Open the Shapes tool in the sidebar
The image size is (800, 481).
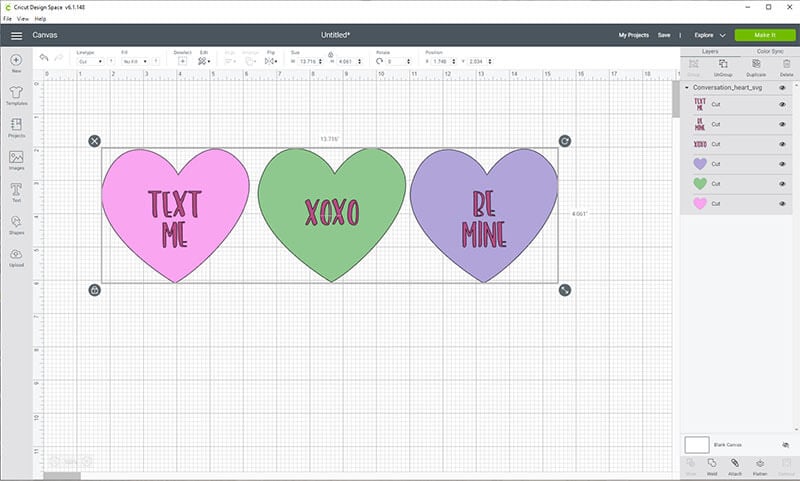16,224
